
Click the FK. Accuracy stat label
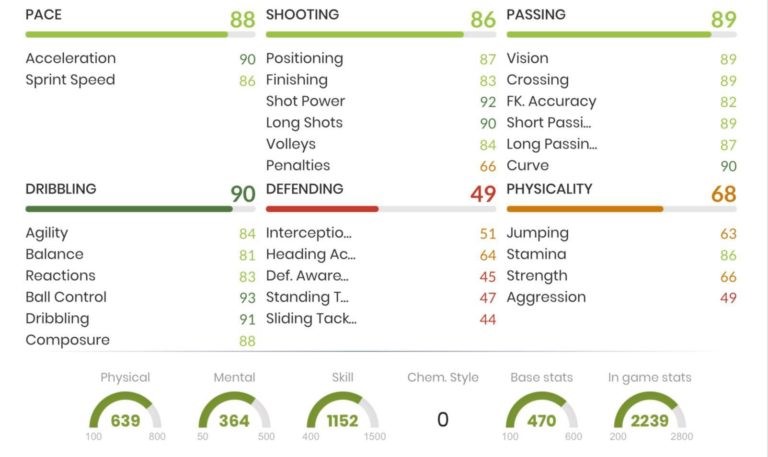pos(551,101)
